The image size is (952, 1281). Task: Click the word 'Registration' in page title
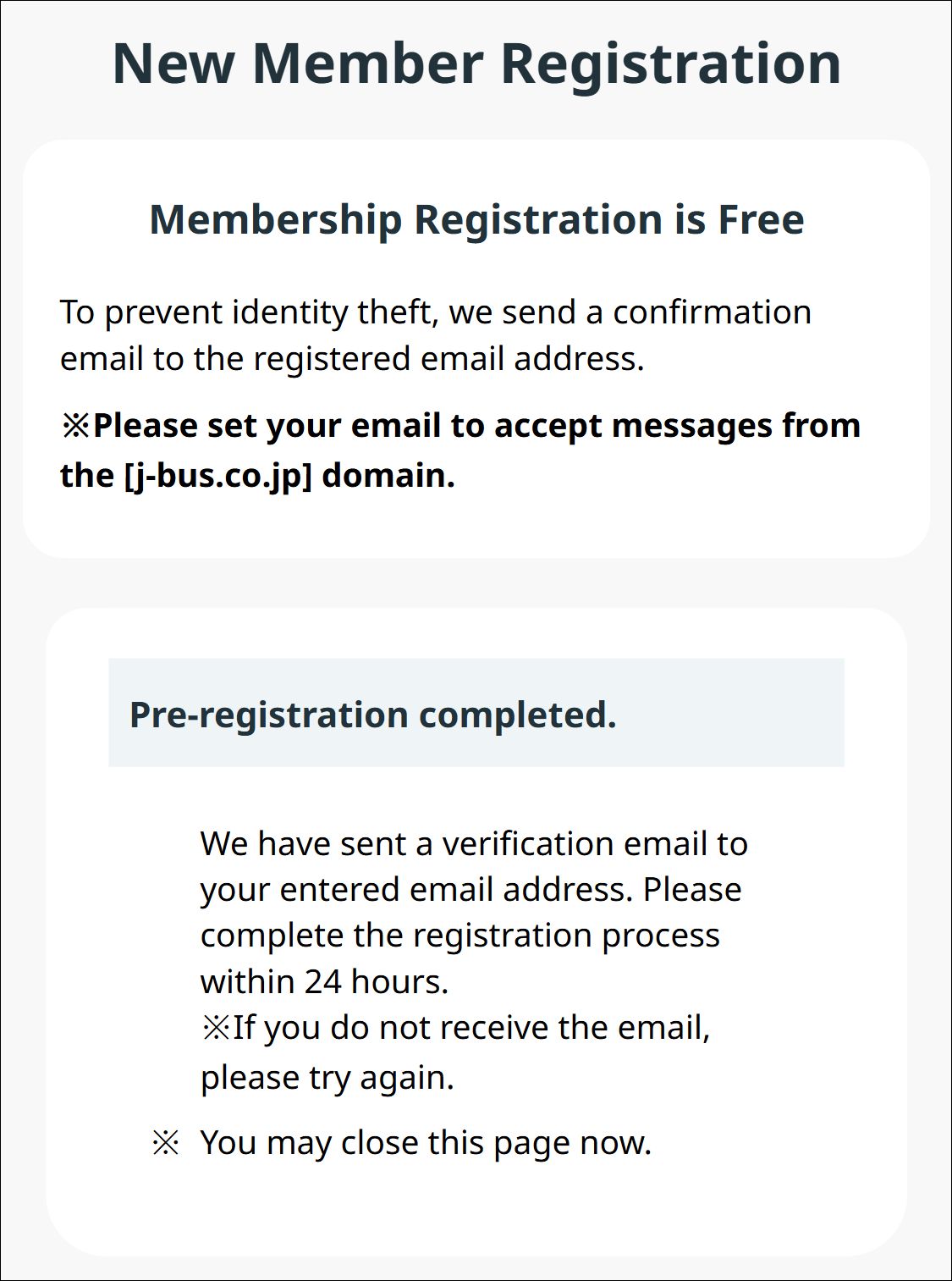[671, 63]
